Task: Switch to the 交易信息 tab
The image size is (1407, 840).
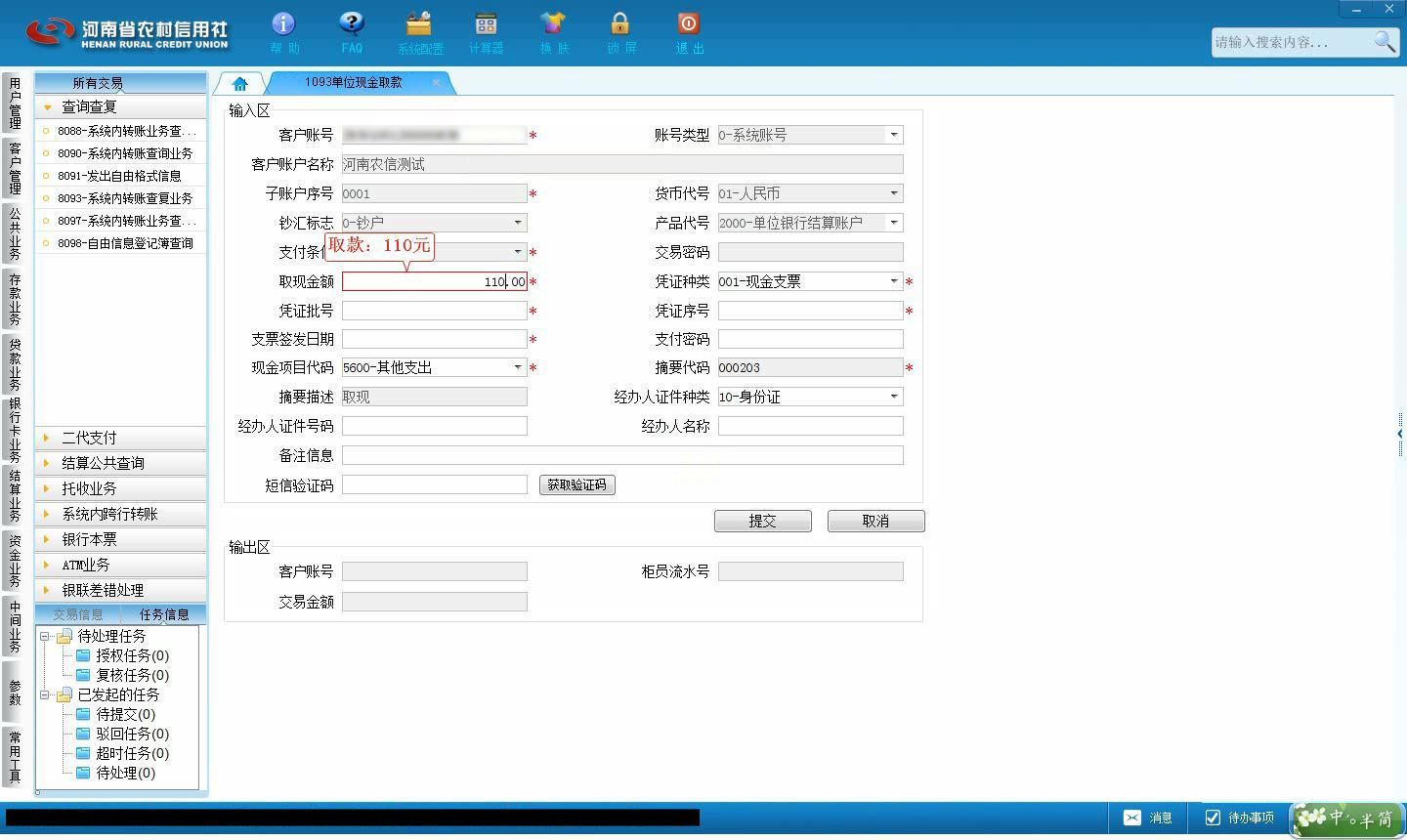Action: click(x=78, y=614)
